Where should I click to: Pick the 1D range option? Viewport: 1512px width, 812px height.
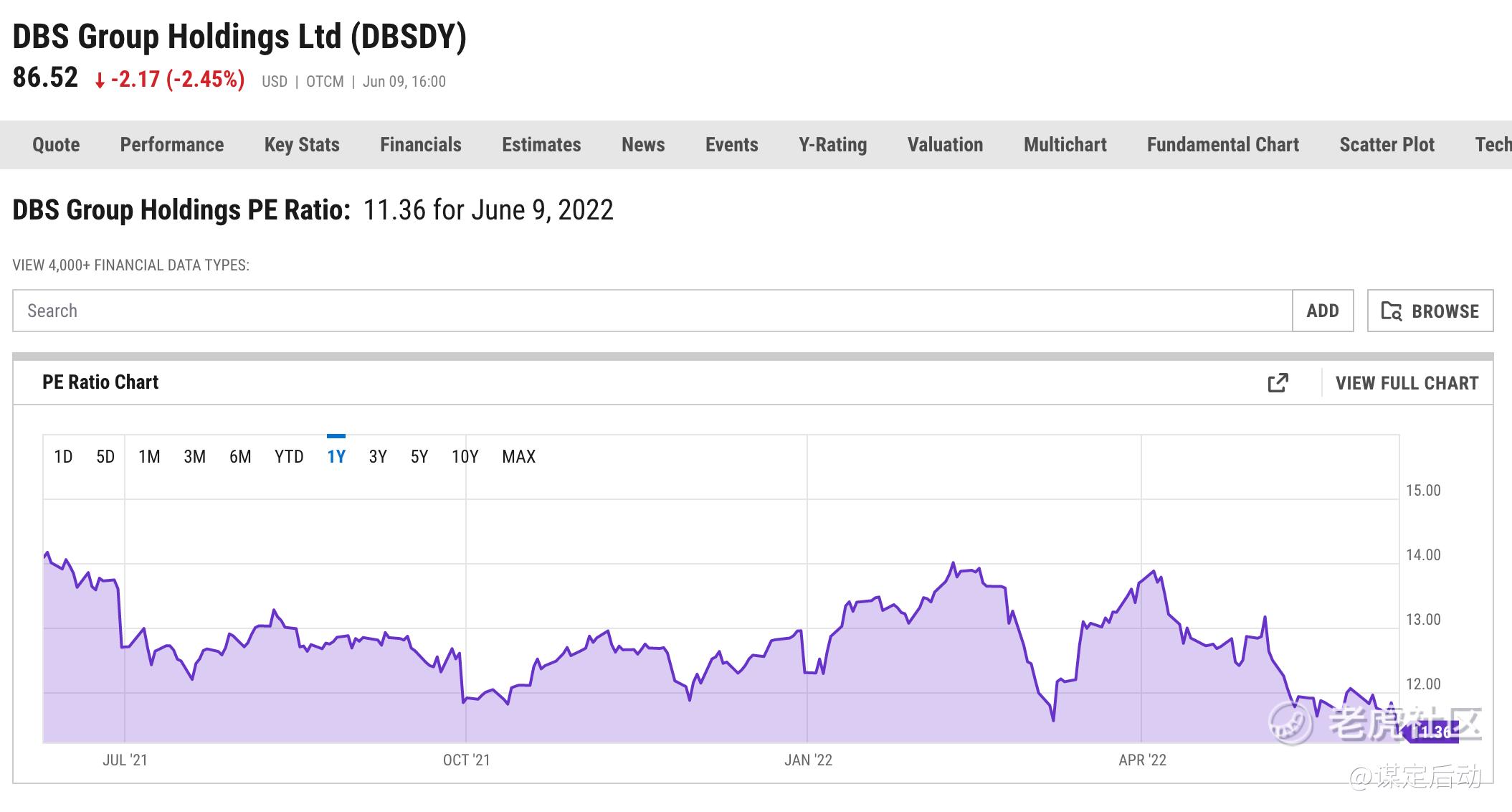pos(63,457)
